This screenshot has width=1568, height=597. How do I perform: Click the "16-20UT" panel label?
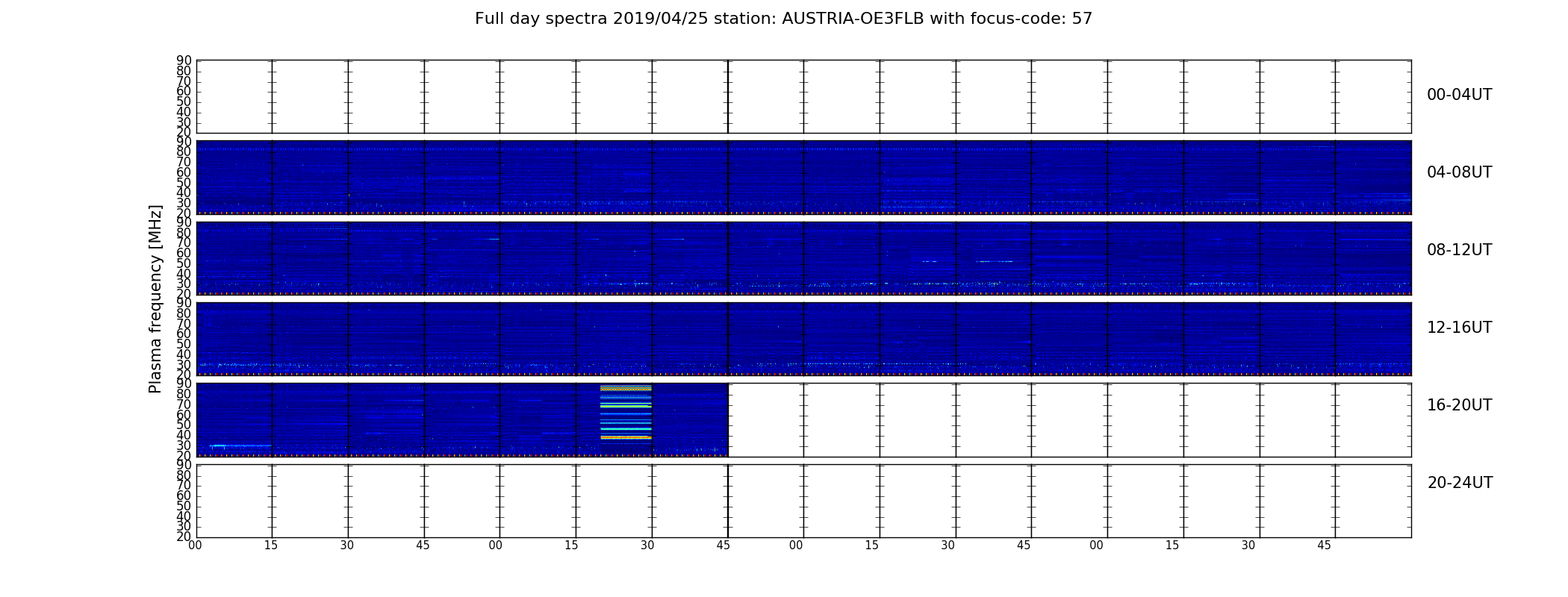1459,405
